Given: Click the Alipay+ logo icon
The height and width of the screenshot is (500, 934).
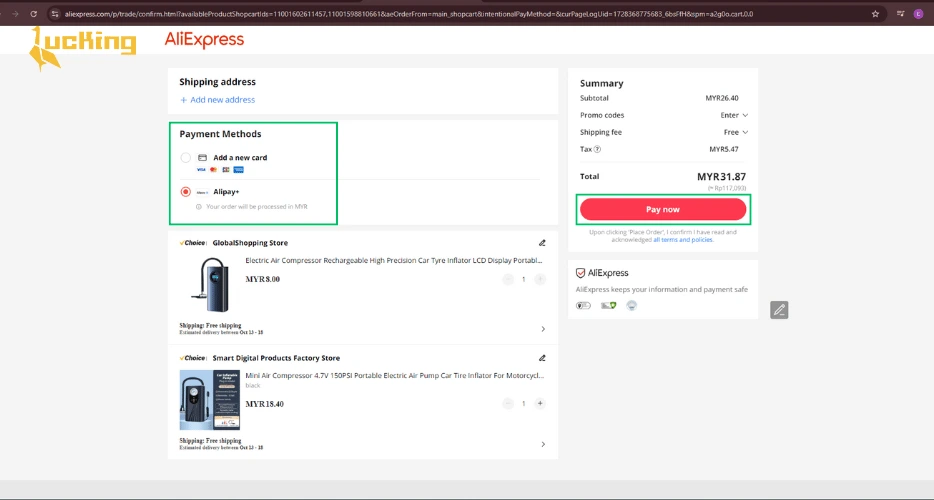Looking at the screenshot, I should coord(203,192).
